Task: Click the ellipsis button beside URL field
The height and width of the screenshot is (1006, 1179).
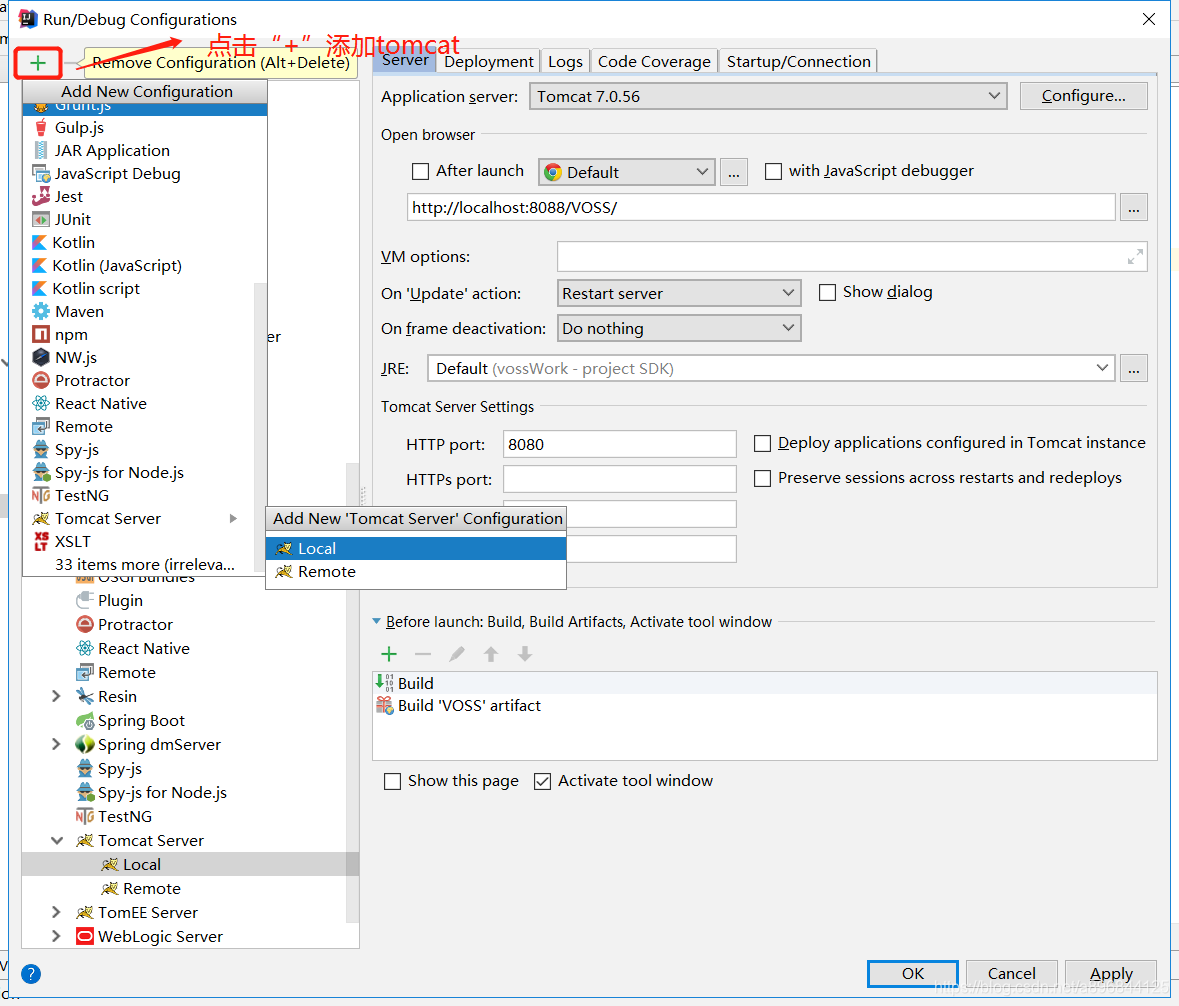Action: click(x=1133, y=207)
